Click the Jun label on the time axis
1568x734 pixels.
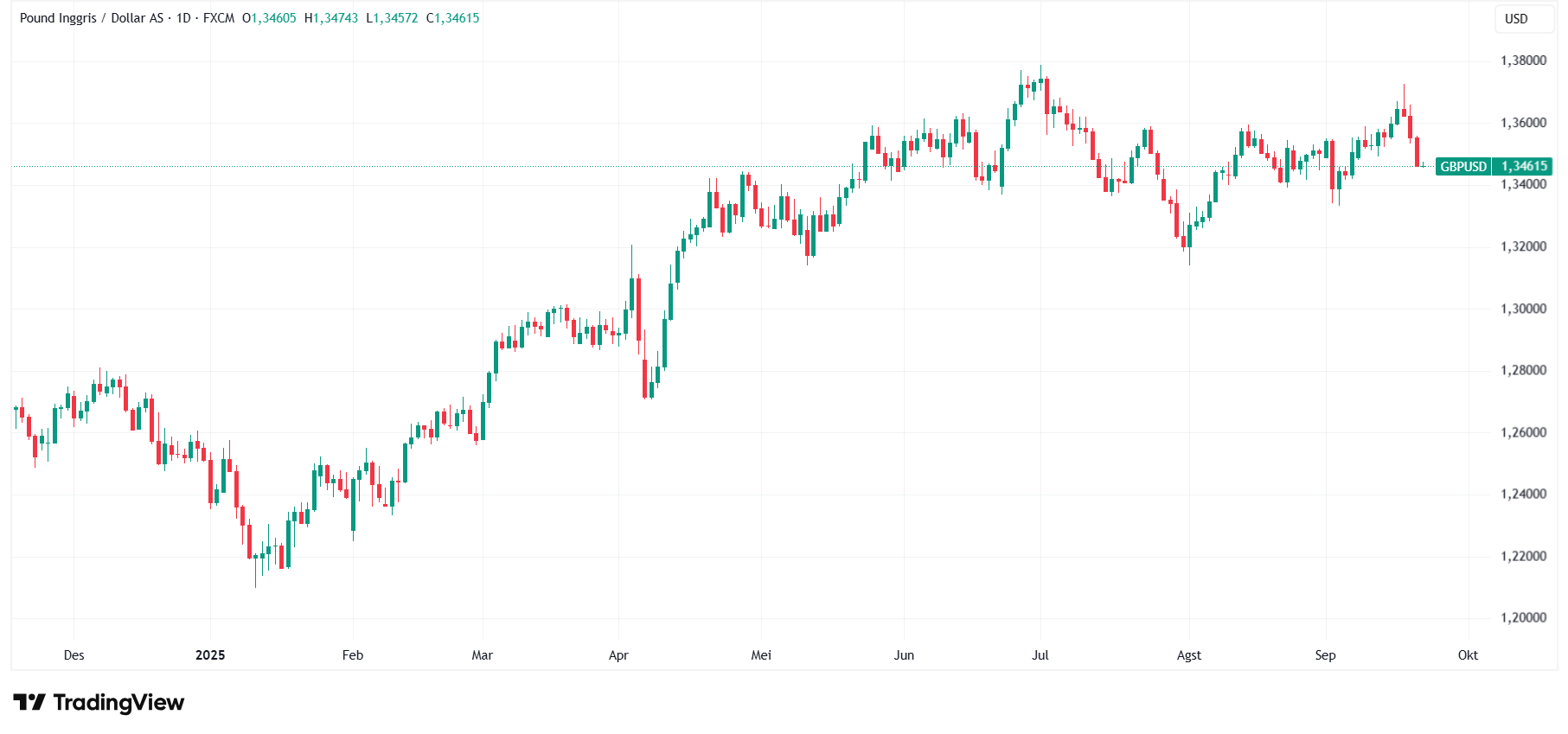904,655
